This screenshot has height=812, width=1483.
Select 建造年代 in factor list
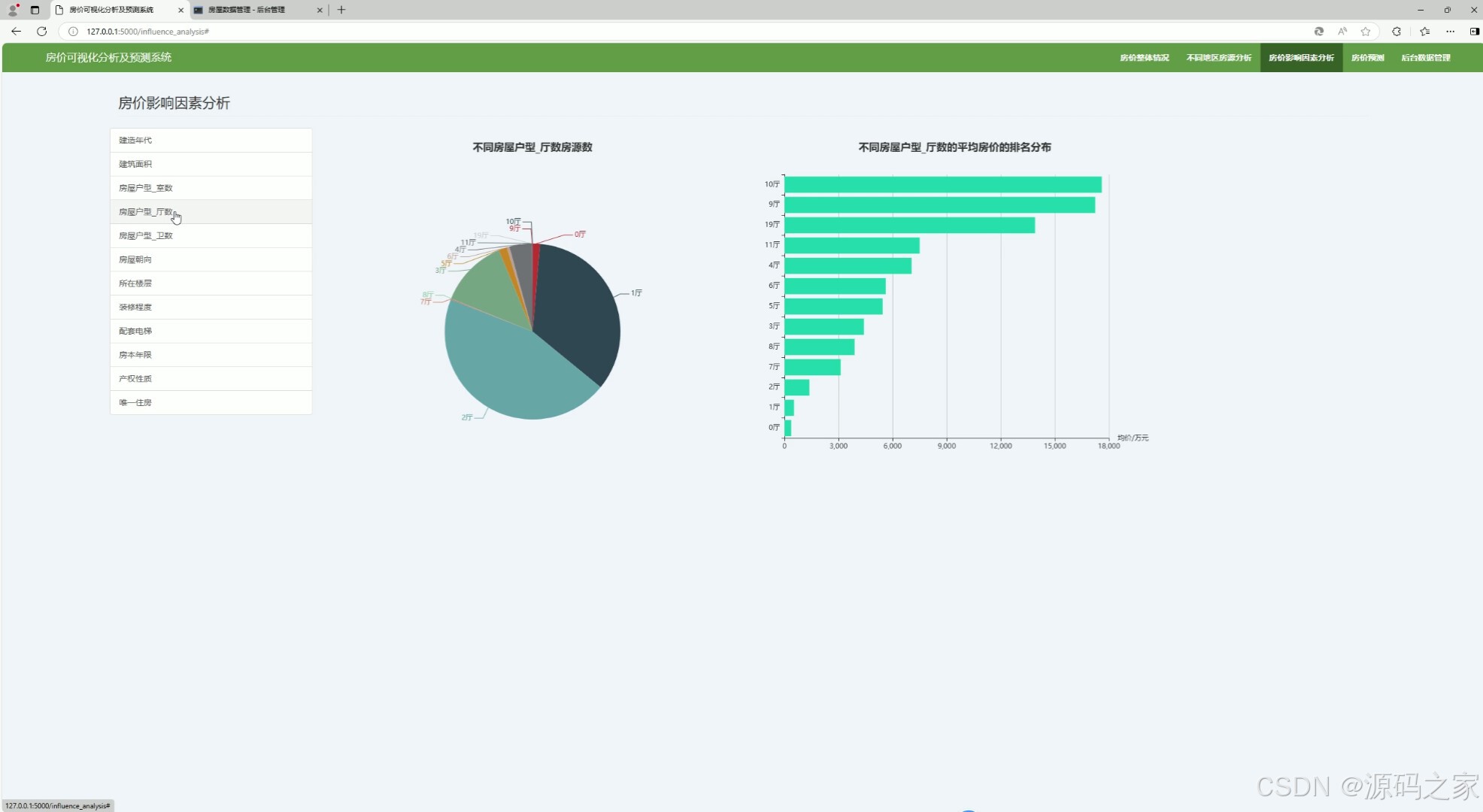(135, 141)
